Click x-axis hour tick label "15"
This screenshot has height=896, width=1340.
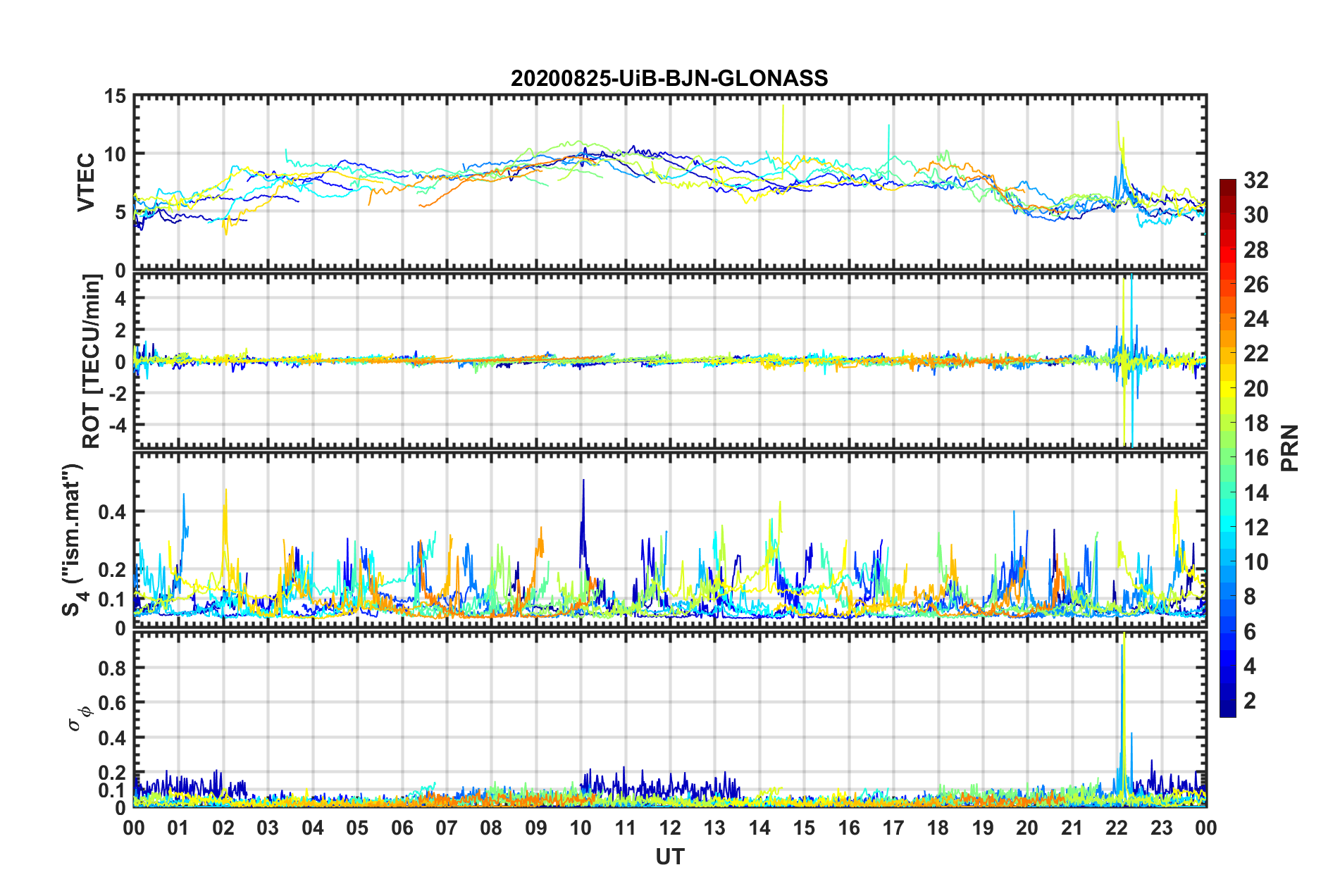804,828
